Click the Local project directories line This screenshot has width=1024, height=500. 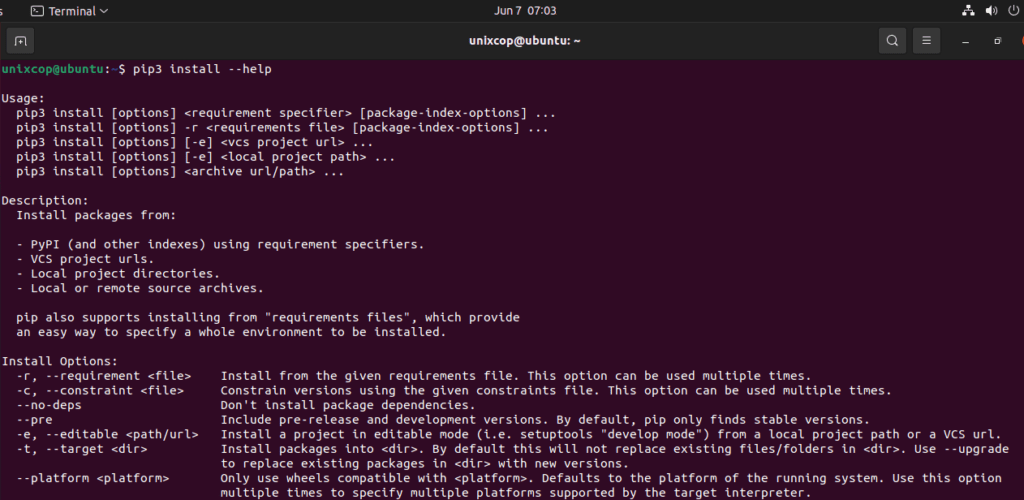click(x=118, y=273)
